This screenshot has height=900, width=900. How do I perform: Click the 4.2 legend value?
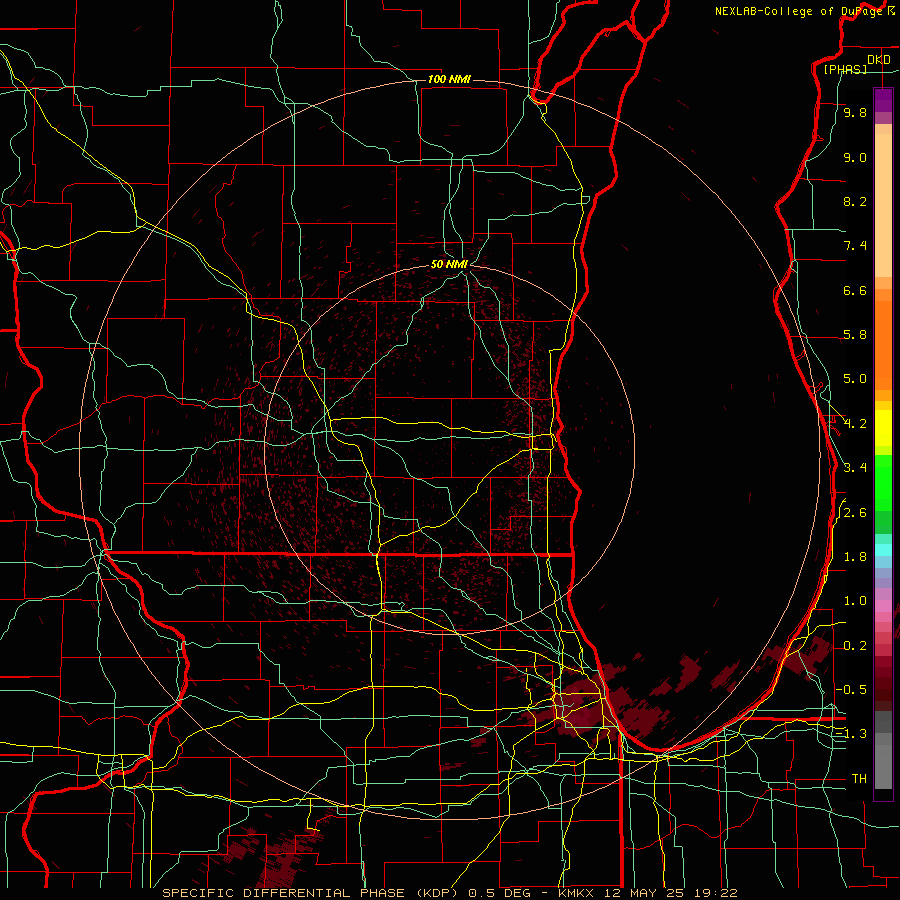tap(855, 424)
